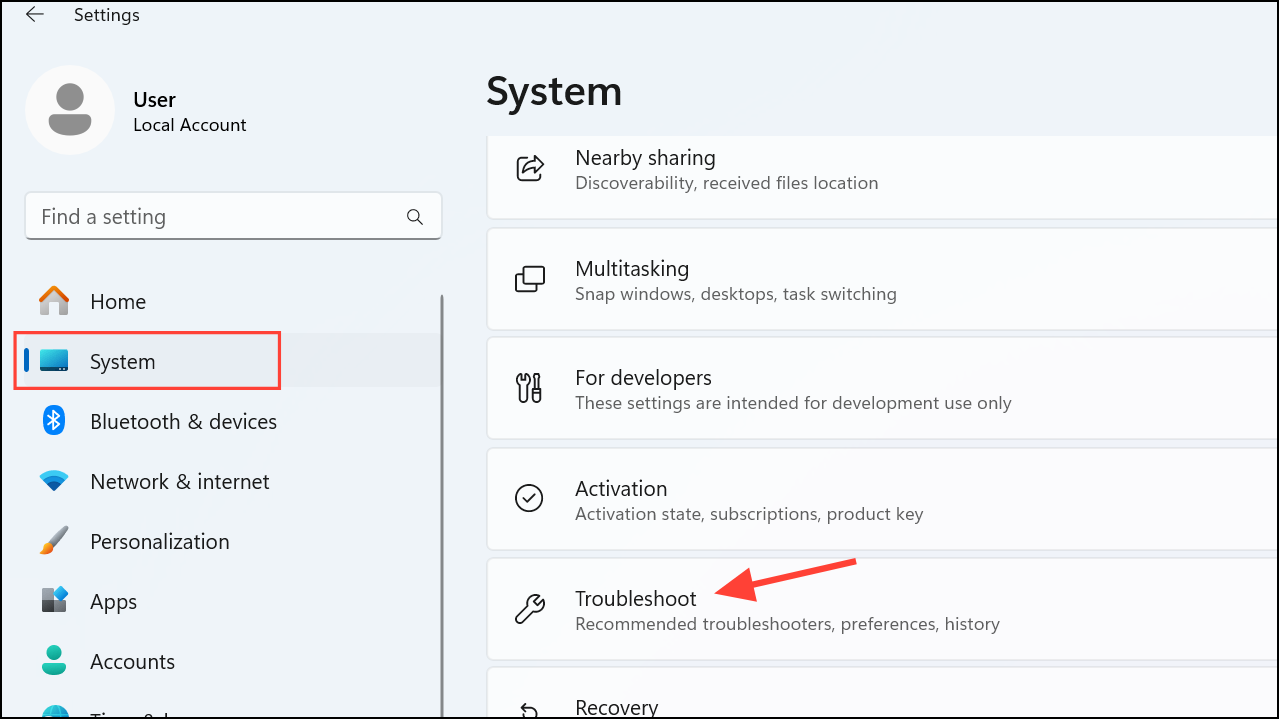Click the search magnifier icon
Viewport: 1279px width, 719px height.
pyautogui.click(x=414, y=216)
